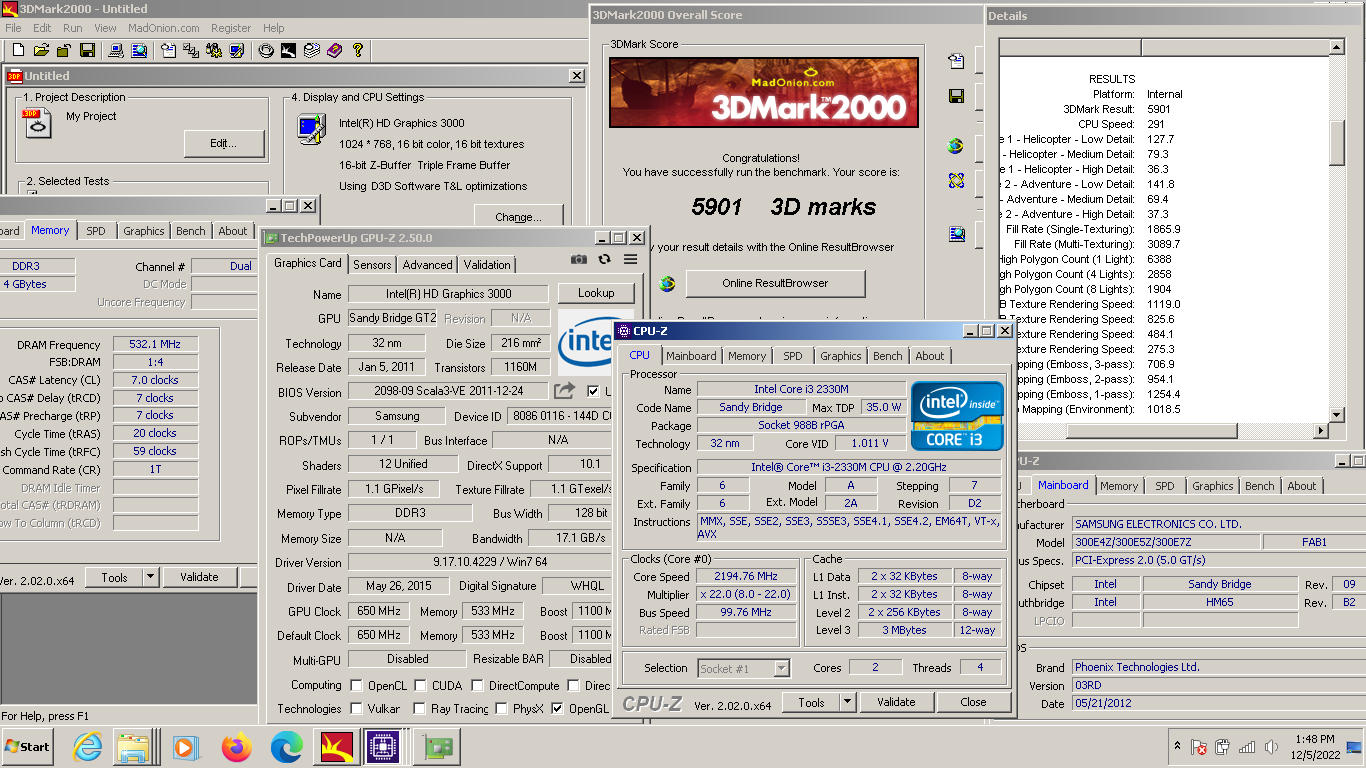Toggle the Vulkan checkbox in GPU-Z
The width and height of the screenshot is (1366, 768).
point(356,709)
